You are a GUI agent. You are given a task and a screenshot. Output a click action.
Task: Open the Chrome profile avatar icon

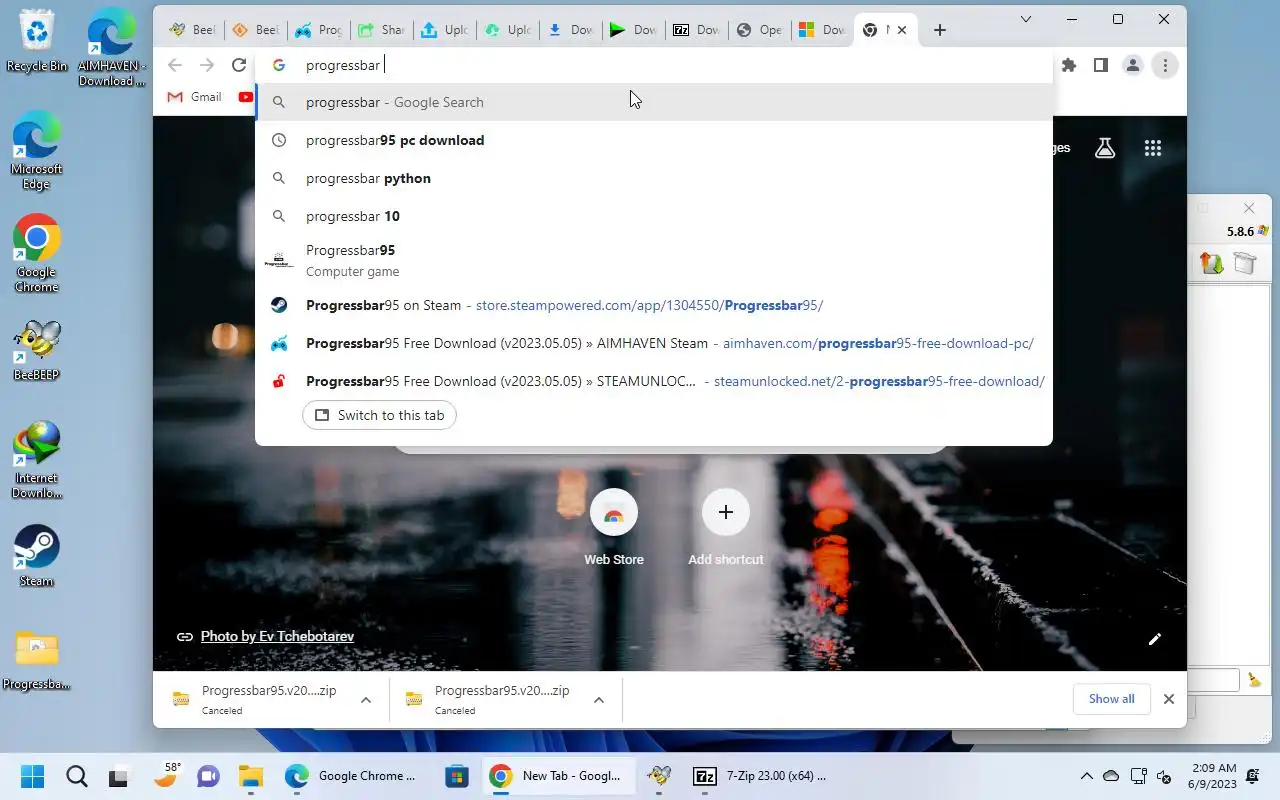(1133, 65)
